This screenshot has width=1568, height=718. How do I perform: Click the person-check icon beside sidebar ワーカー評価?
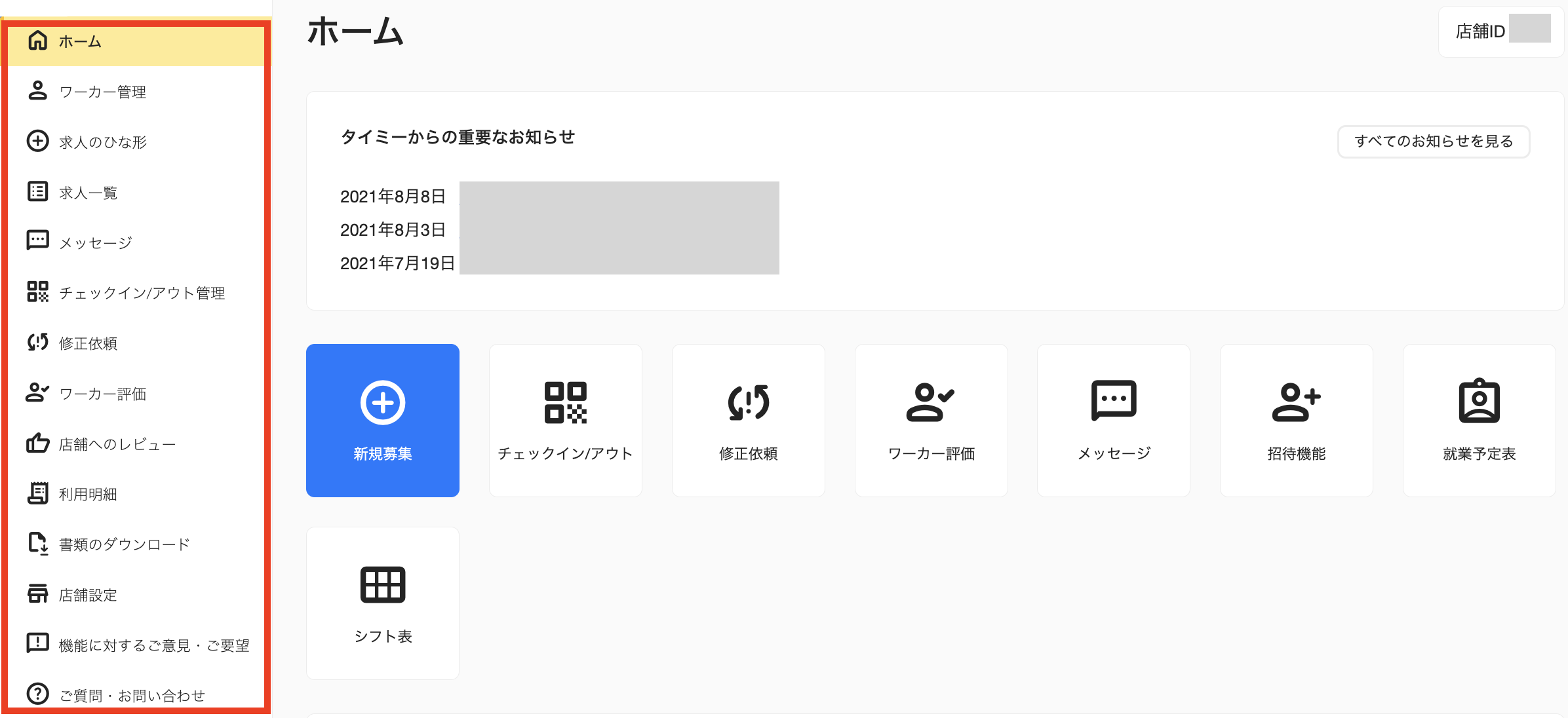(37, 392)
